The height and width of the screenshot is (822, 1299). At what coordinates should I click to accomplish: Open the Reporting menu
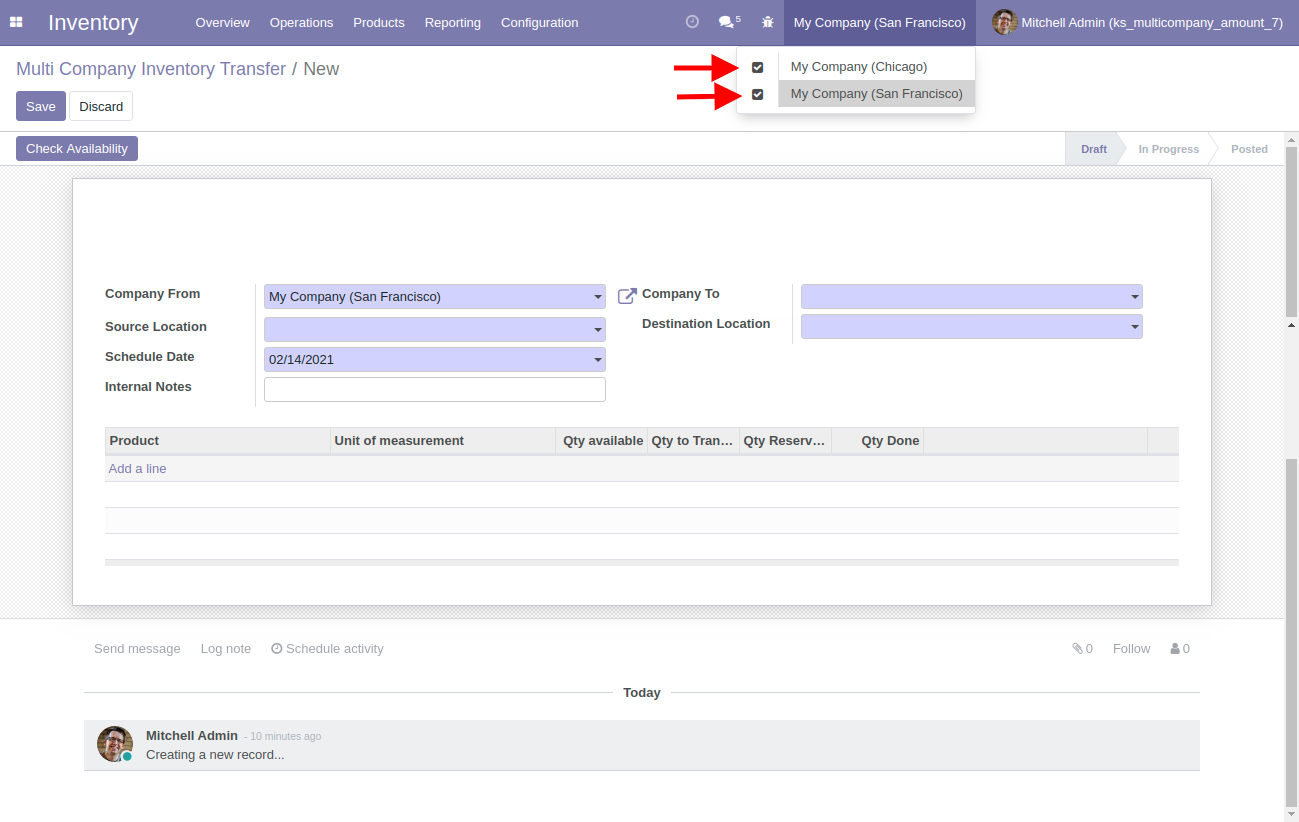[452, 22]
